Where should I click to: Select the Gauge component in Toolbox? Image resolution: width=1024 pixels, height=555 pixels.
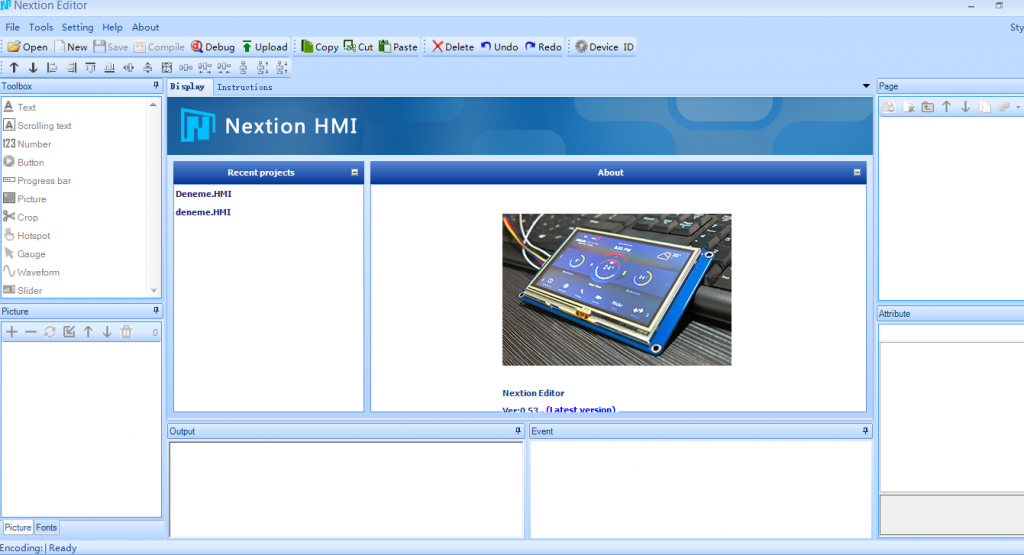30,254
